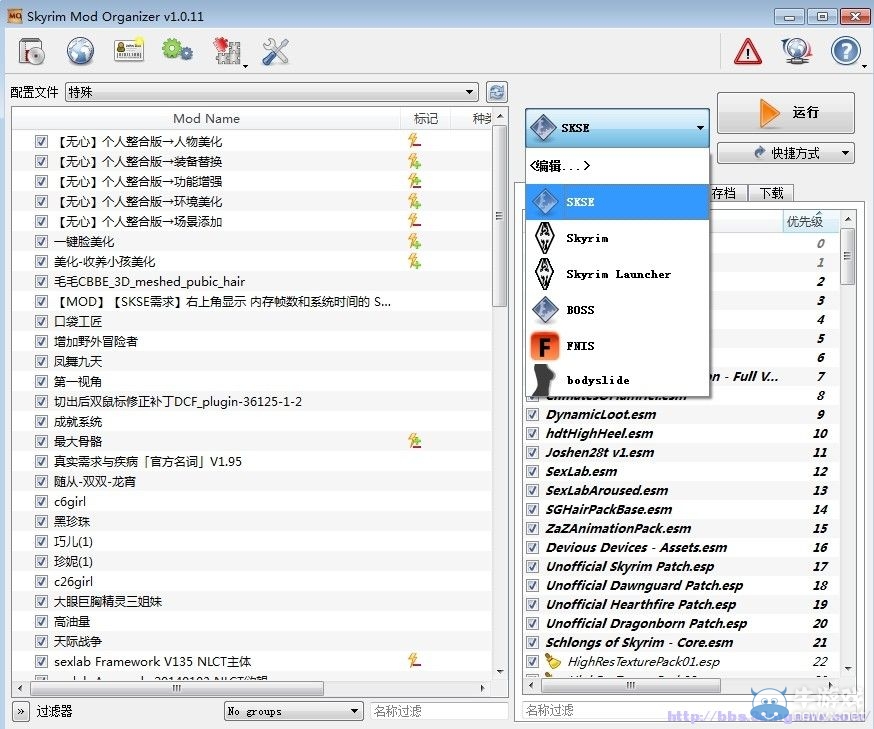This screenshot has width=874, height=729.
Task: Open the No groups dropdown
Action: click(293, 711)
